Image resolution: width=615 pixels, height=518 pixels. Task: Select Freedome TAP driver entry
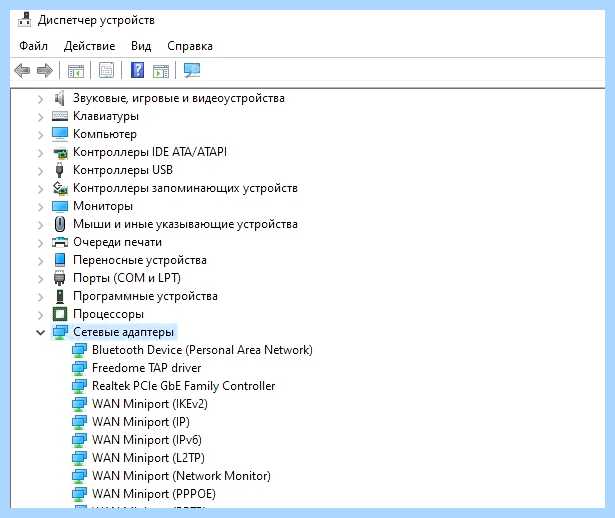[x=146, y=368]
